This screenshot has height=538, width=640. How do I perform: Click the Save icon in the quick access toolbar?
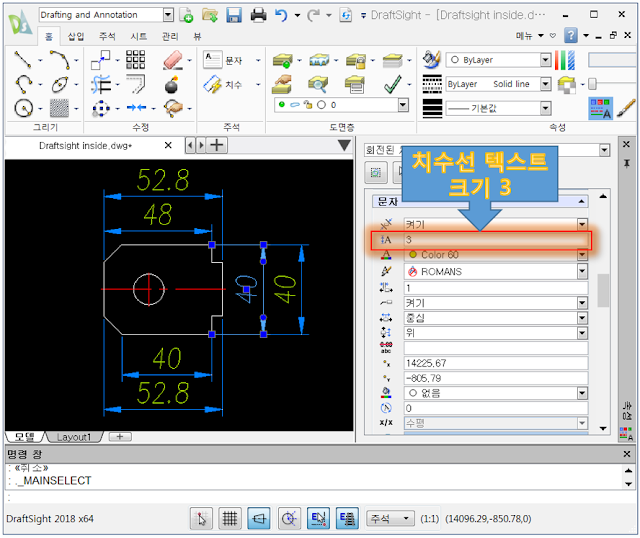(234, 15)
